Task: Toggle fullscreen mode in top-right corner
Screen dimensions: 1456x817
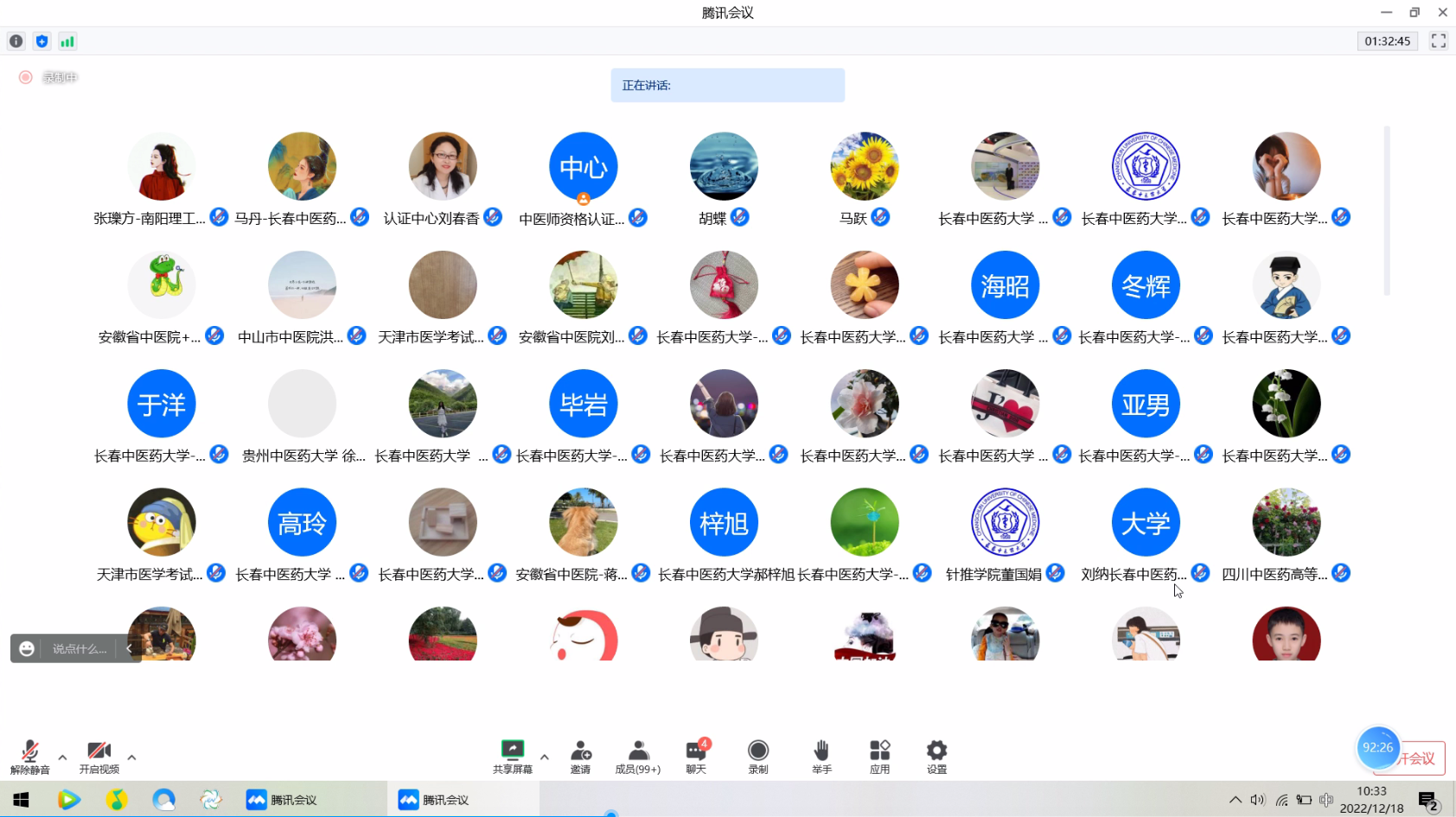Action: point(1439,41)
